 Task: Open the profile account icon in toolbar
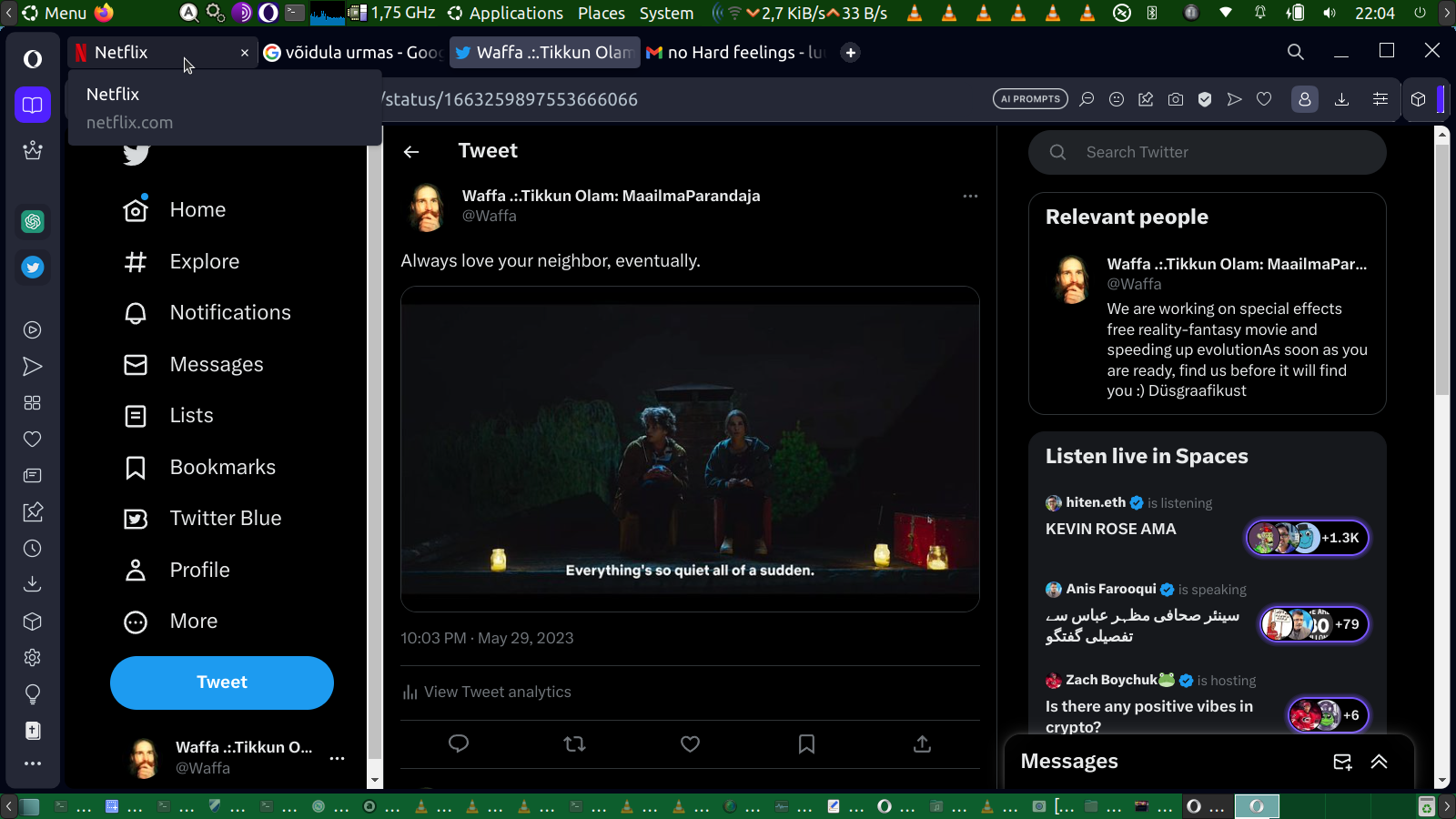[x=1305, y=99]
